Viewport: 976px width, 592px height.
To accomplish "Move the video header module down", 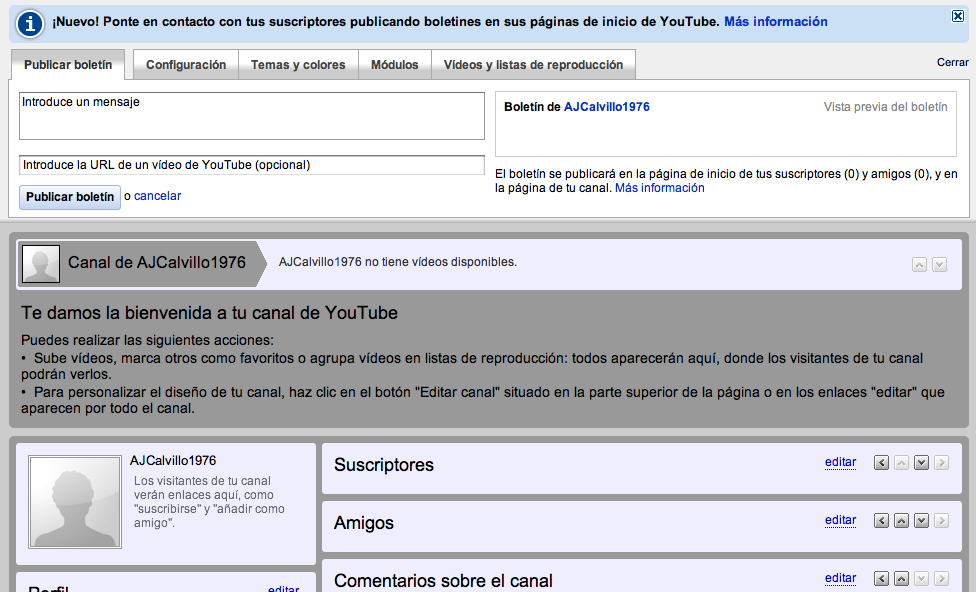I will (939, 265).
